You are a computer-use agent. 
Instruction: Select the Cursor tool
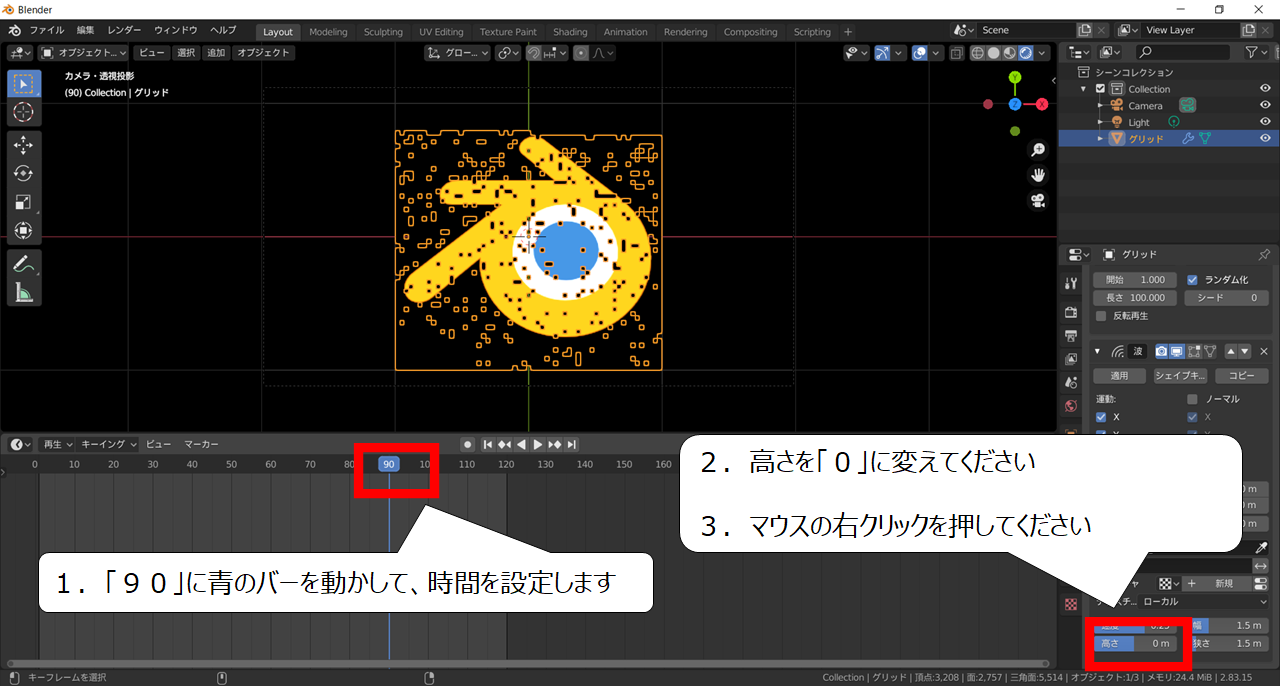point(24,112)
